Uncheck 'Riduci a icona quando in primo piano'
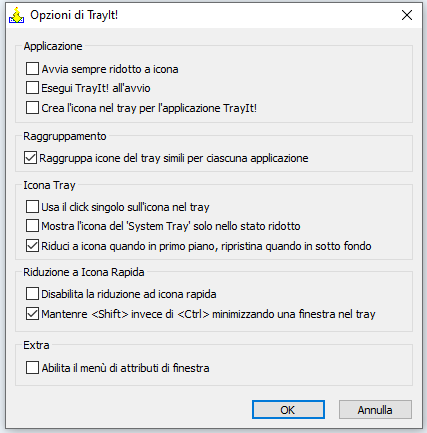This screenshot has width=427, height=433. tap(32, 246)
